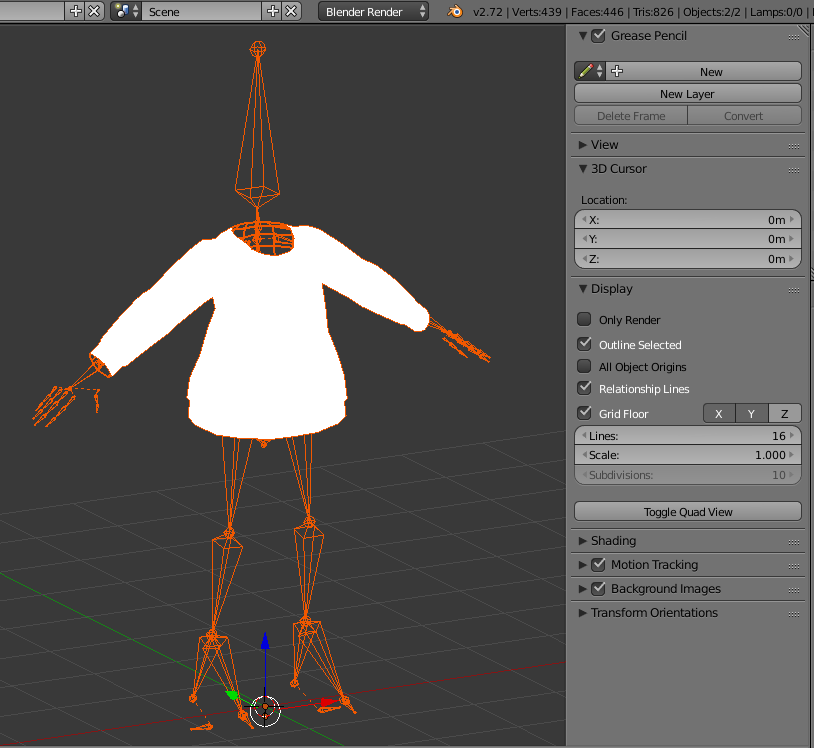814x748 pixels.
Task: Click the Objects:2/2 statistic in header
Action: pyautogui.click(x=712, y=11)
